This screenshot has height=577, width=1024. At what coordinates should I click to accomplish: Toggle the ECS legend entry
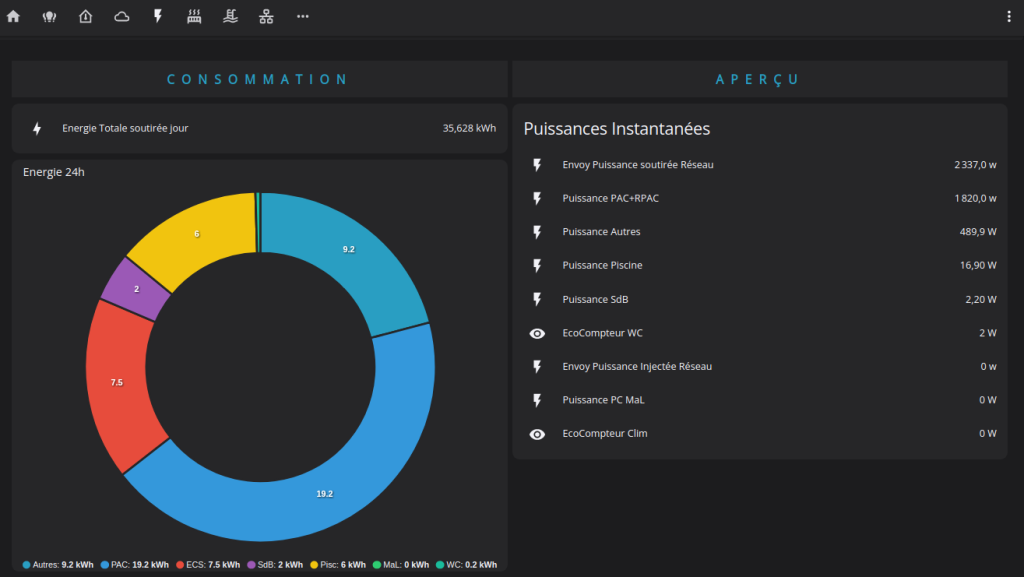point(208,565)
